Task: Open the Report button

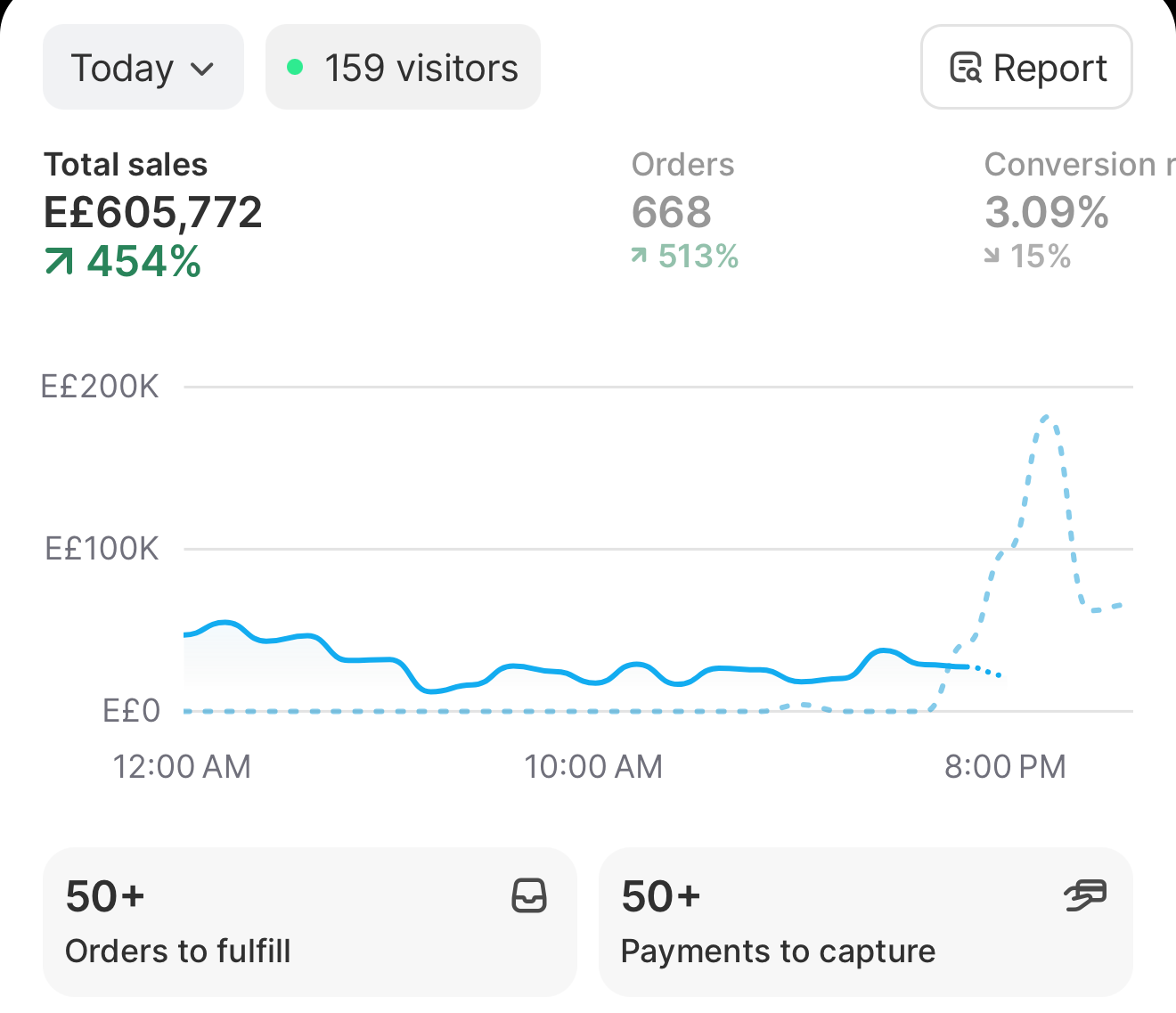Action: point(1026,68)
